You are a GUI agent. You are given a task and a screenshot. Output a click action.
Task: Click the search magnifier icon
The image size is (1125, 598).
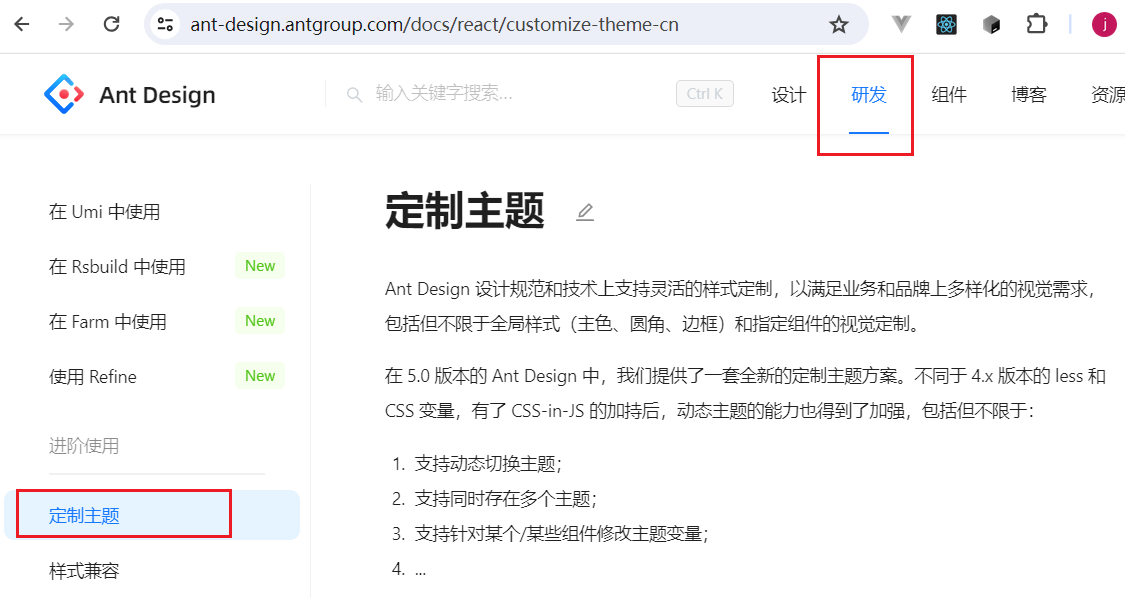pos(354,94)
